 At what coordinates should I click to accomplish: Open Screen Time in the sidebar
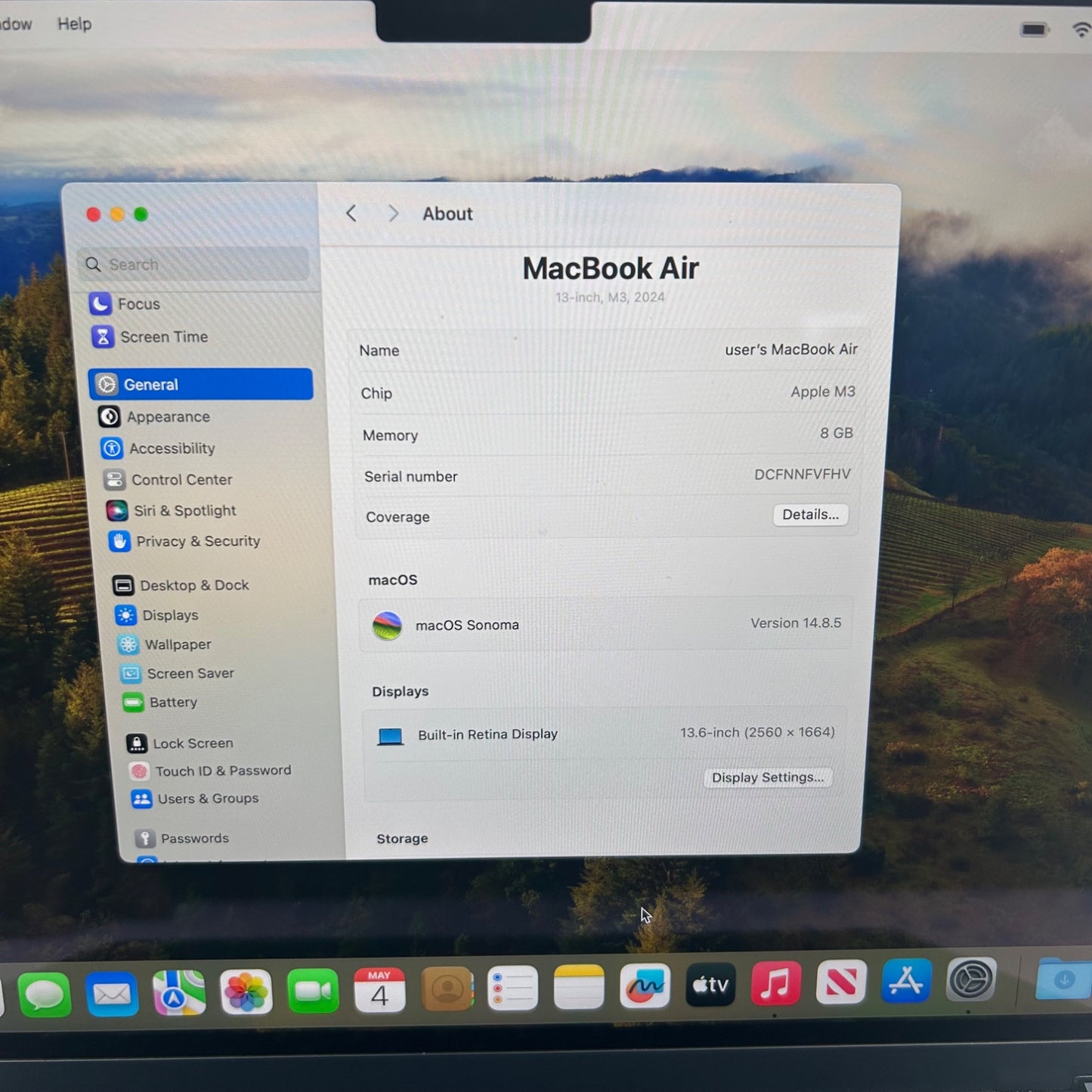coord(150,337)
